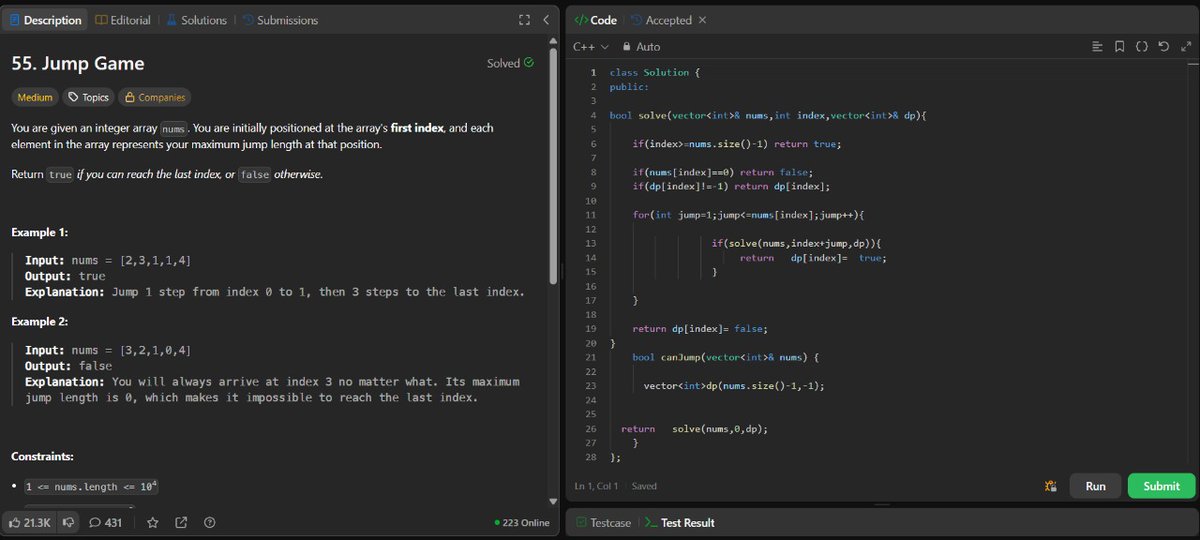Star the problem as favorite
Image resolution: width=1200 pixels, height=540 pixels.
coord(153,522)
